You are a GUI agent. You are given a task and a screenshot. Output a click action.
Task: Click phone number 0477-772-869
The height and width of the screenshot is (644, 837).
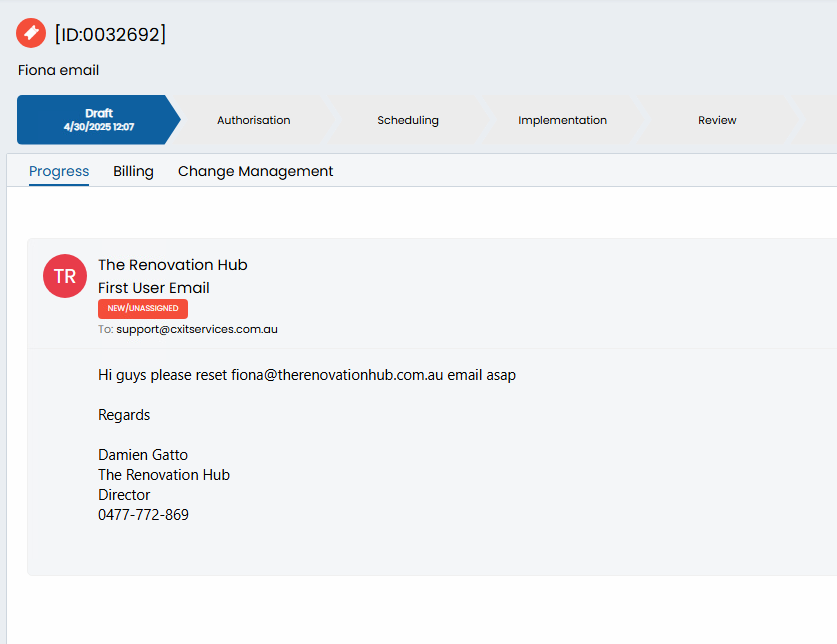click(x=144, y=515)
